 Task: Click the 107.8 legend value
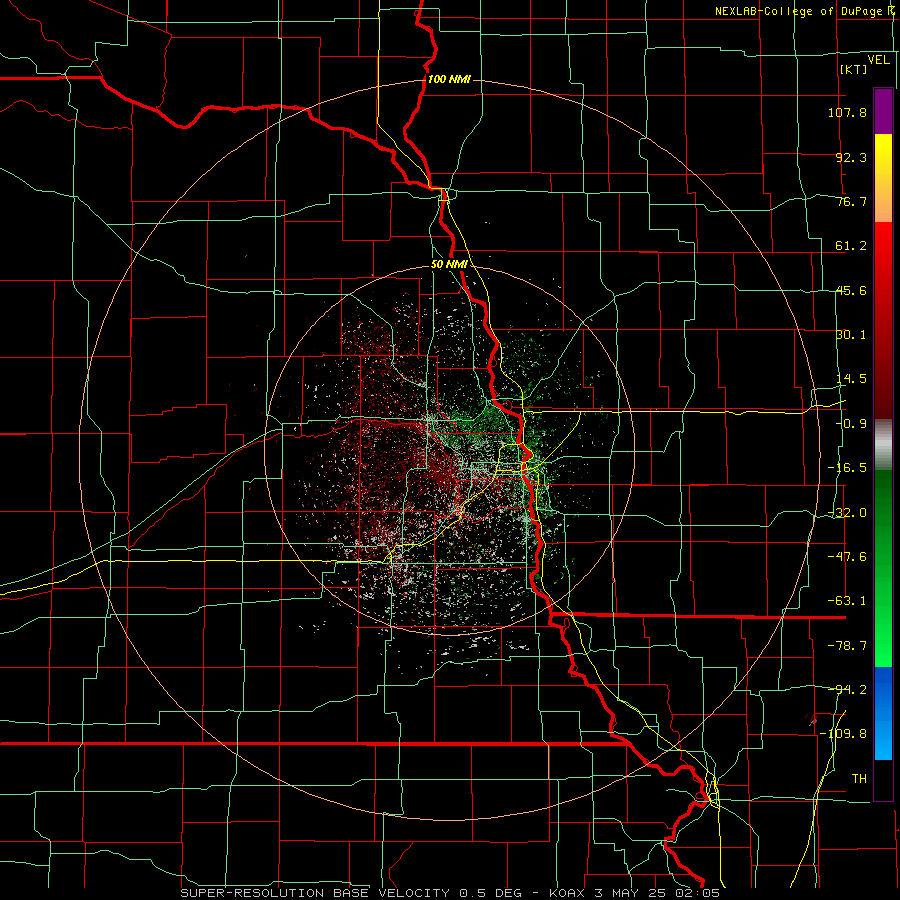847,112
